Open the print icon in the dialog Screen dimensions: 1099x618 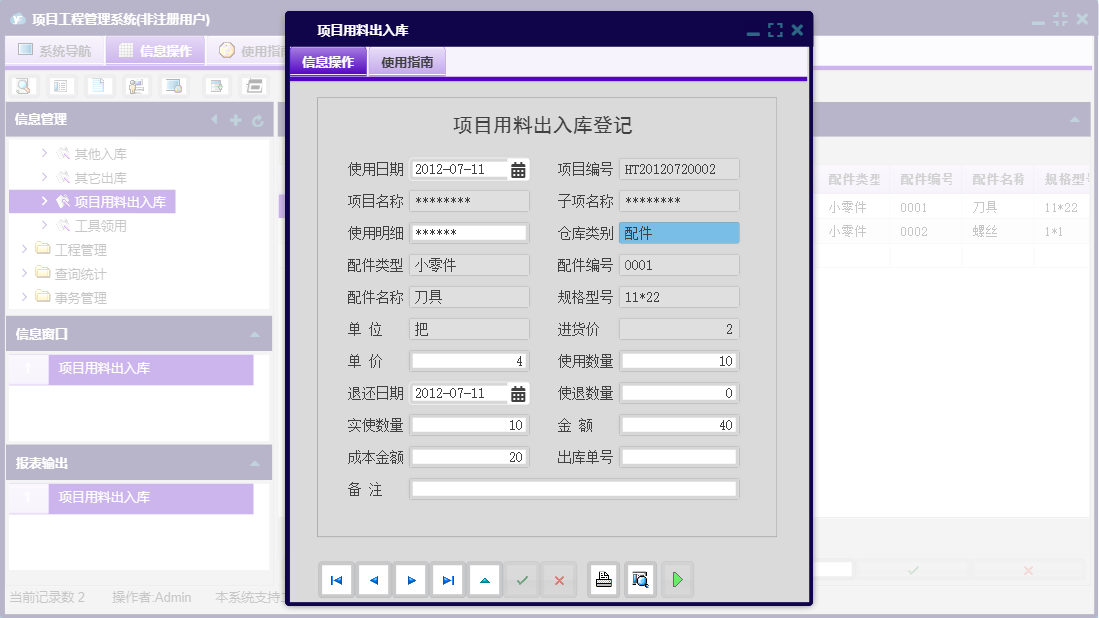click(x=603, y=579)
